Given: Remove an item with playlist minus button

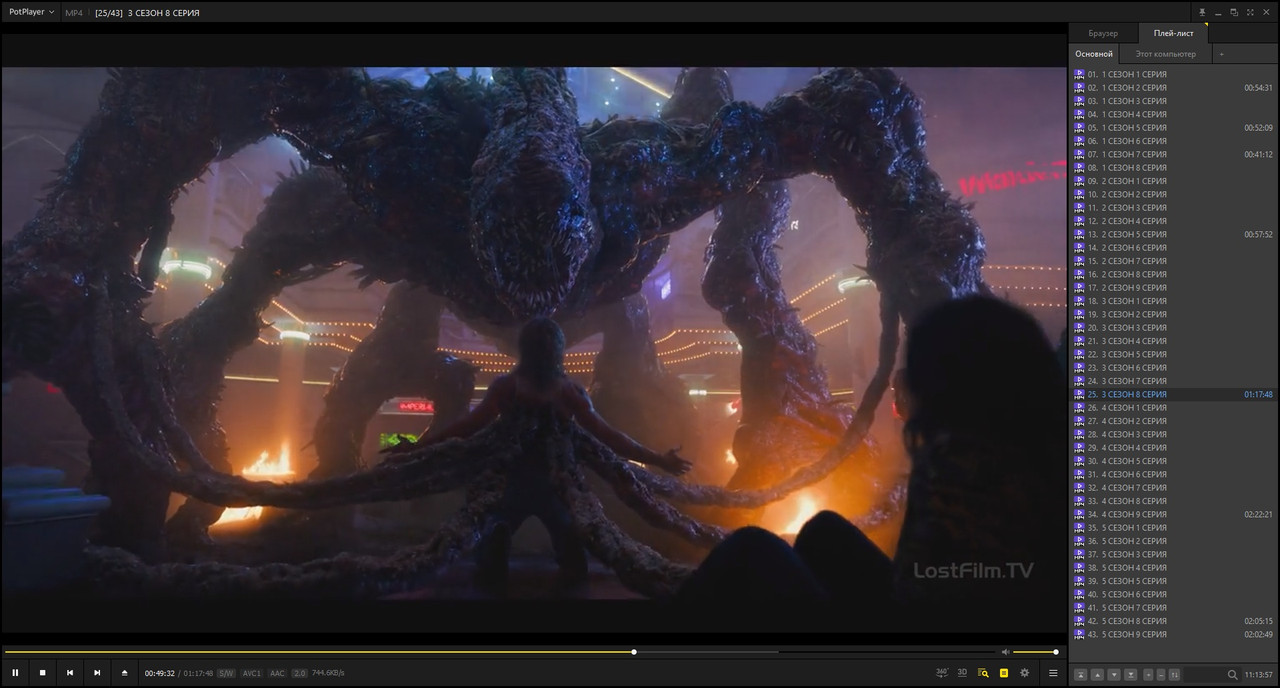Looking at the screenshot, I should click(1160, 675).
